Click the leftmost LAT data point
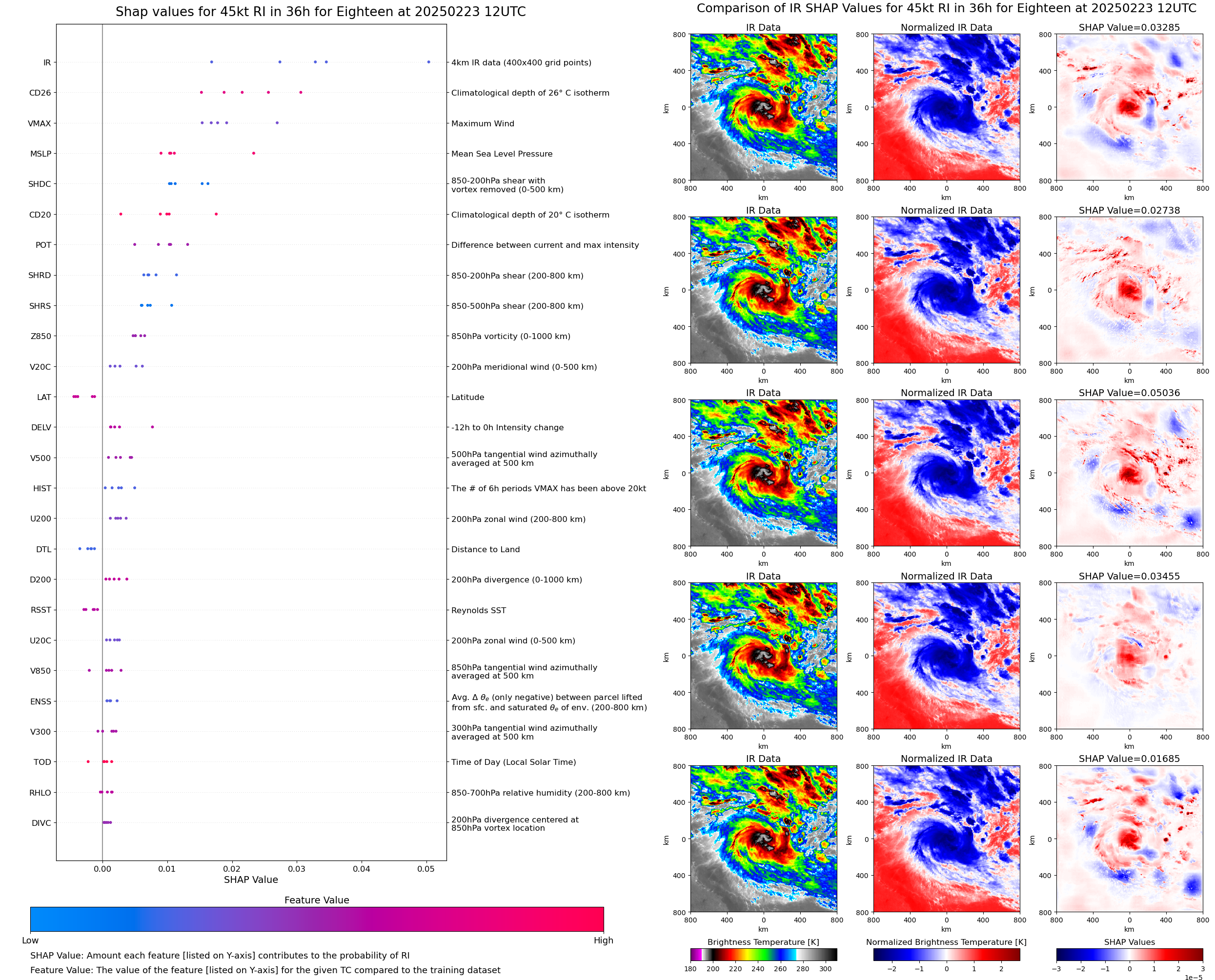This screenshot has width=1215, height=980. 74,397
